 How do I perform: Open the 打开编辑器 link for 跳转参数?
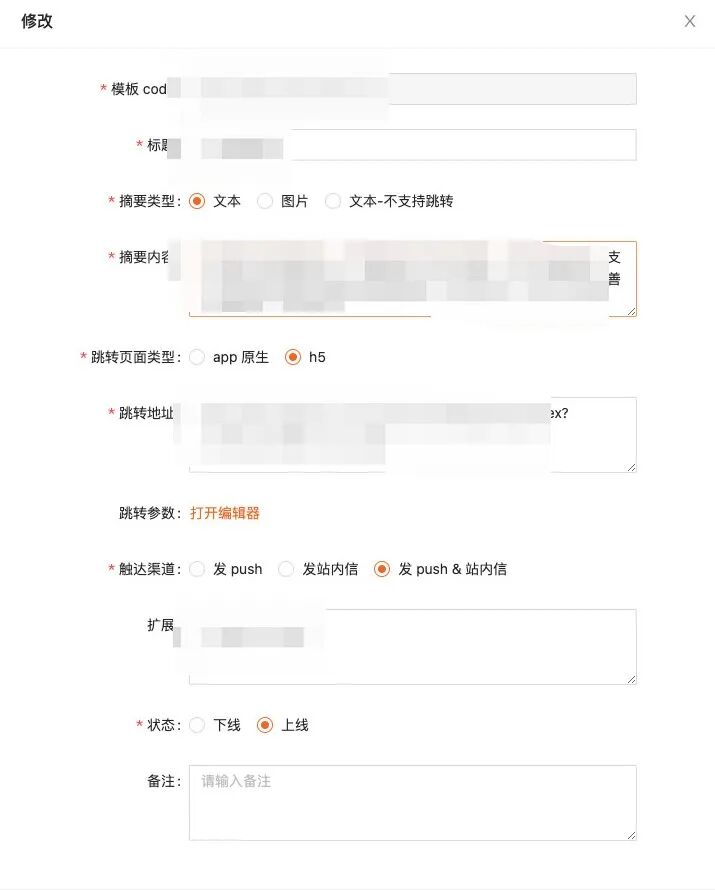point(225,513)
